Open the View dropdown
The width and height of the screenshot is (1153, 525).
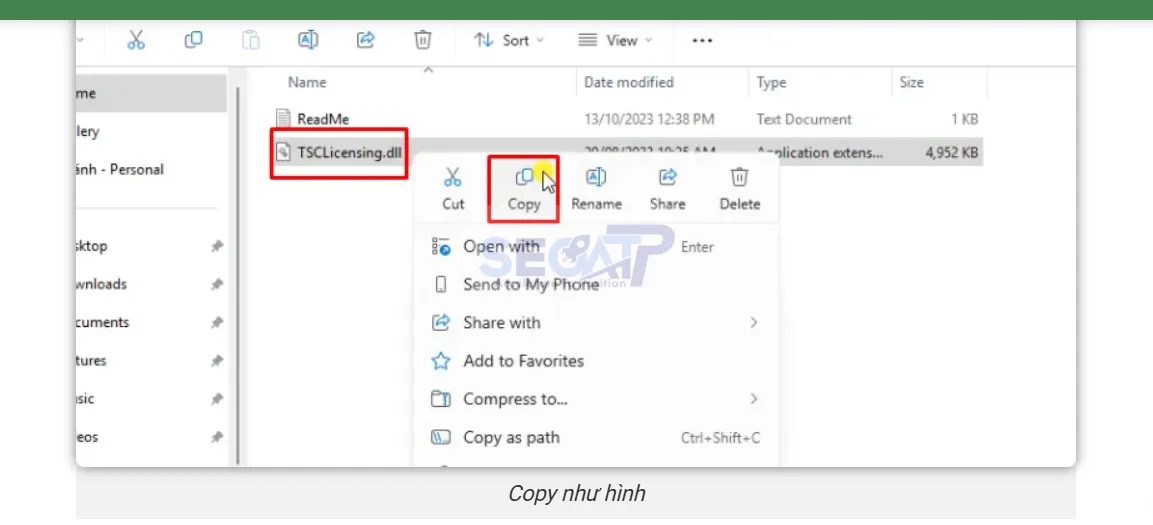click(615, 40)
